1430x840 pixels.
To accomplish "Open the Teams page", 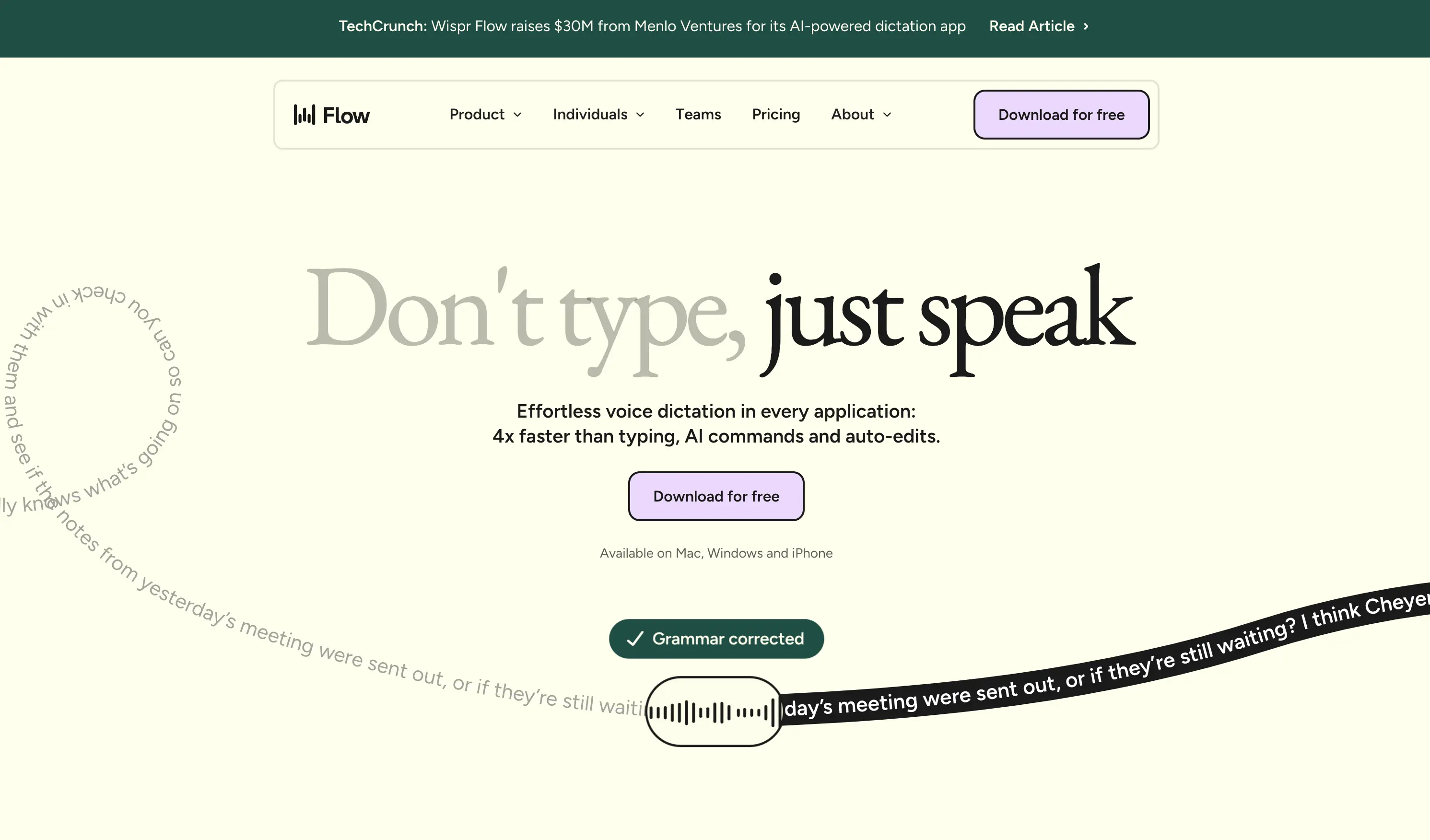I will click(x=698, y=115).
